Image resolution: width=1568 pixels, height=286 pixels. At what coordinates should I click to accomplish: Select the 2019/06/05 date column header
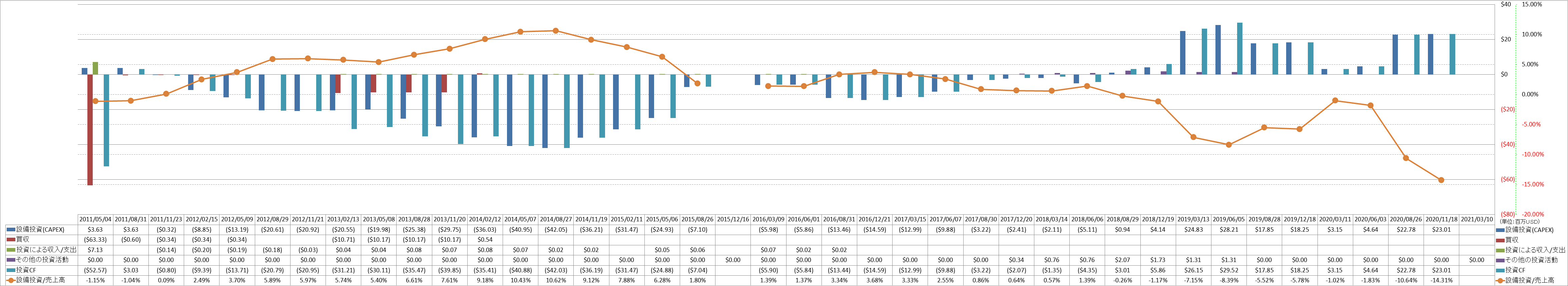coord(1229,219)
